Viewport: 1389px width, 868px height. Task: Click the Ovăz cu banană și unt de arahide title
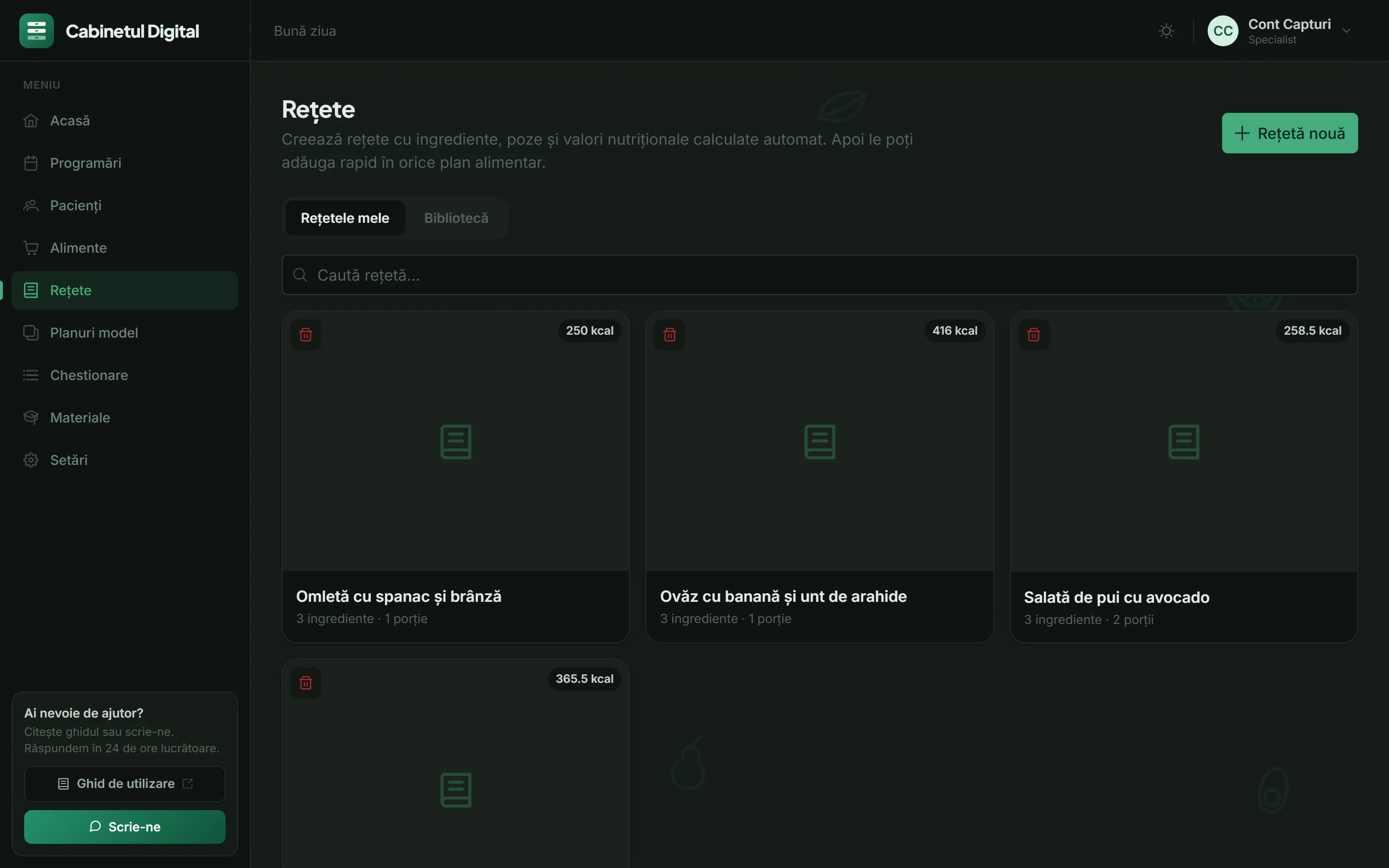783,597
